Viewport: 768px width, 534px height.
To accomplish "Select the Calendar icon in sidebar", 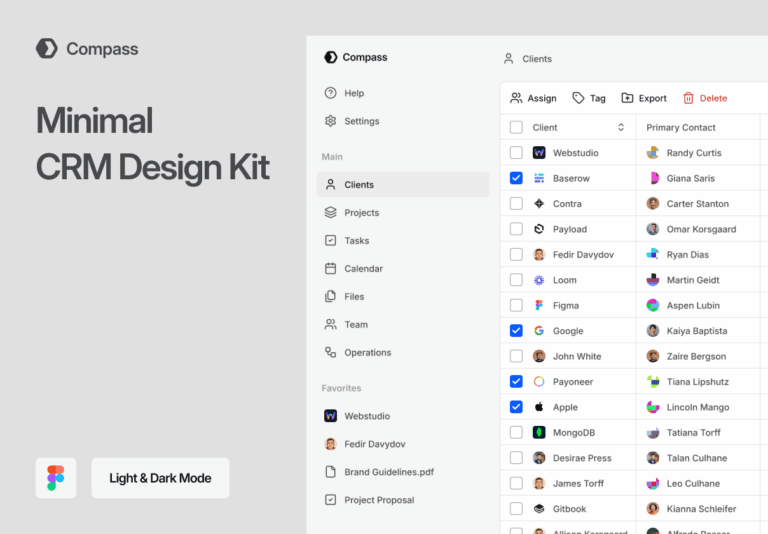I will (331, 269).
